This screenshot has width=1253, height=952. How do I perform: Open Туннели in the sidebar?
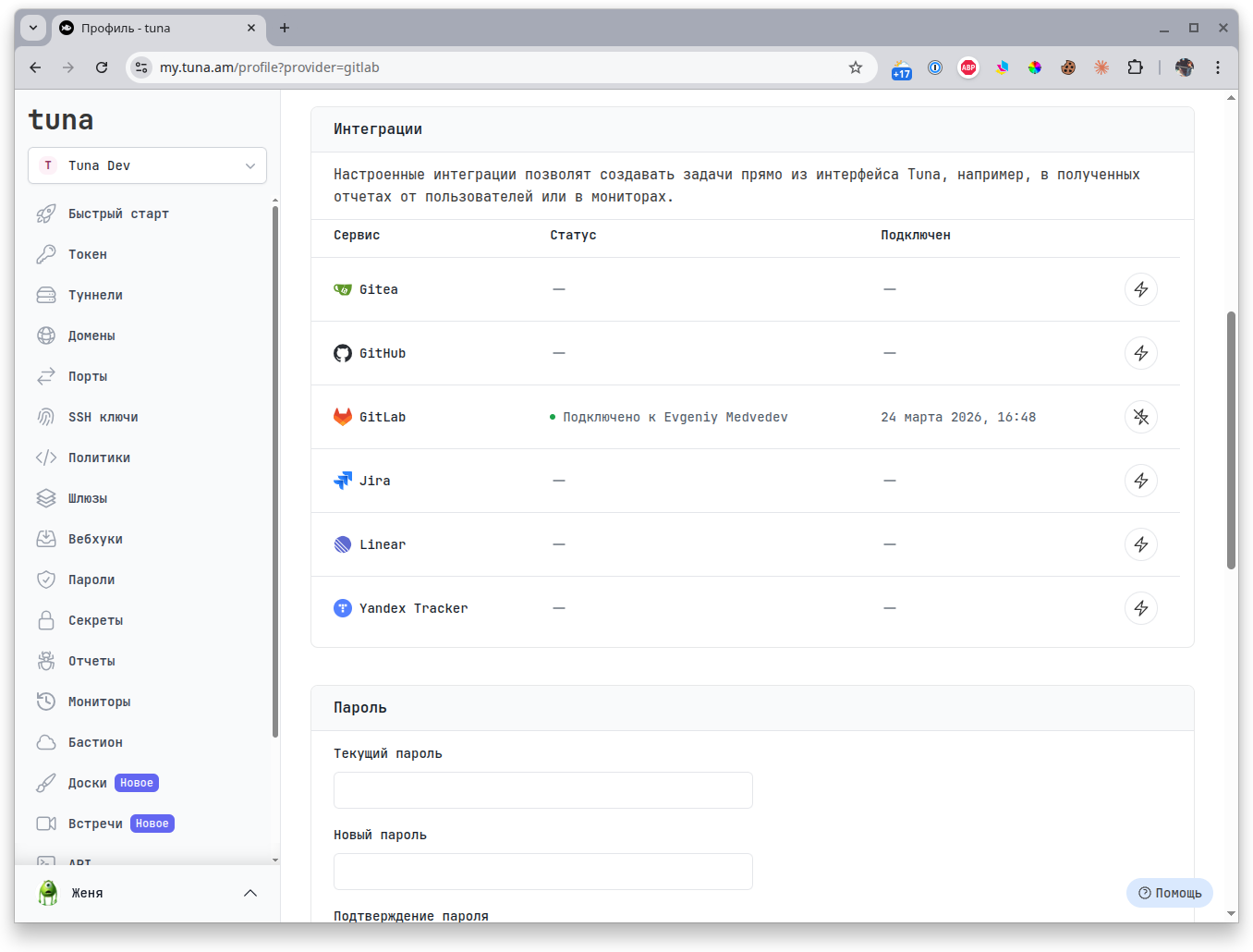coord(95,295)
